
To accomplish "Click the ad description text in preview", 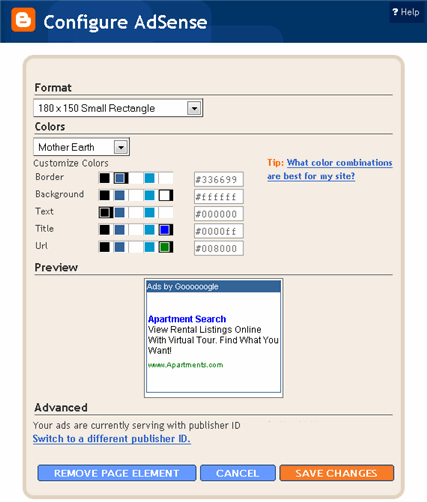I will point(213,340).
